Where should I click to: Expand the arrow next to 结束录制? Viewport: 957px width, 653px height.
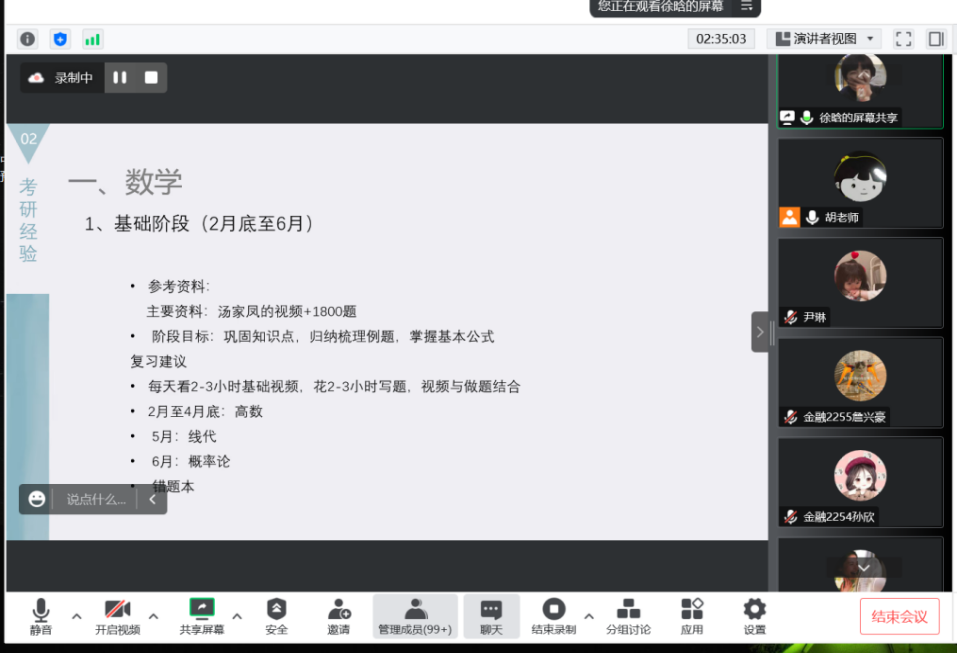[x=589, y=616]
